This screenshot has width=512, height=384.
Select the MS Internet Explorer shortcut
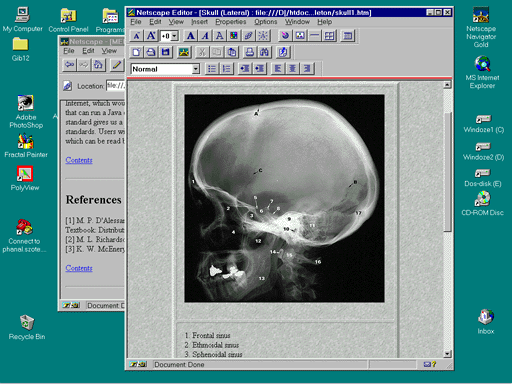[x=482, y=72]
